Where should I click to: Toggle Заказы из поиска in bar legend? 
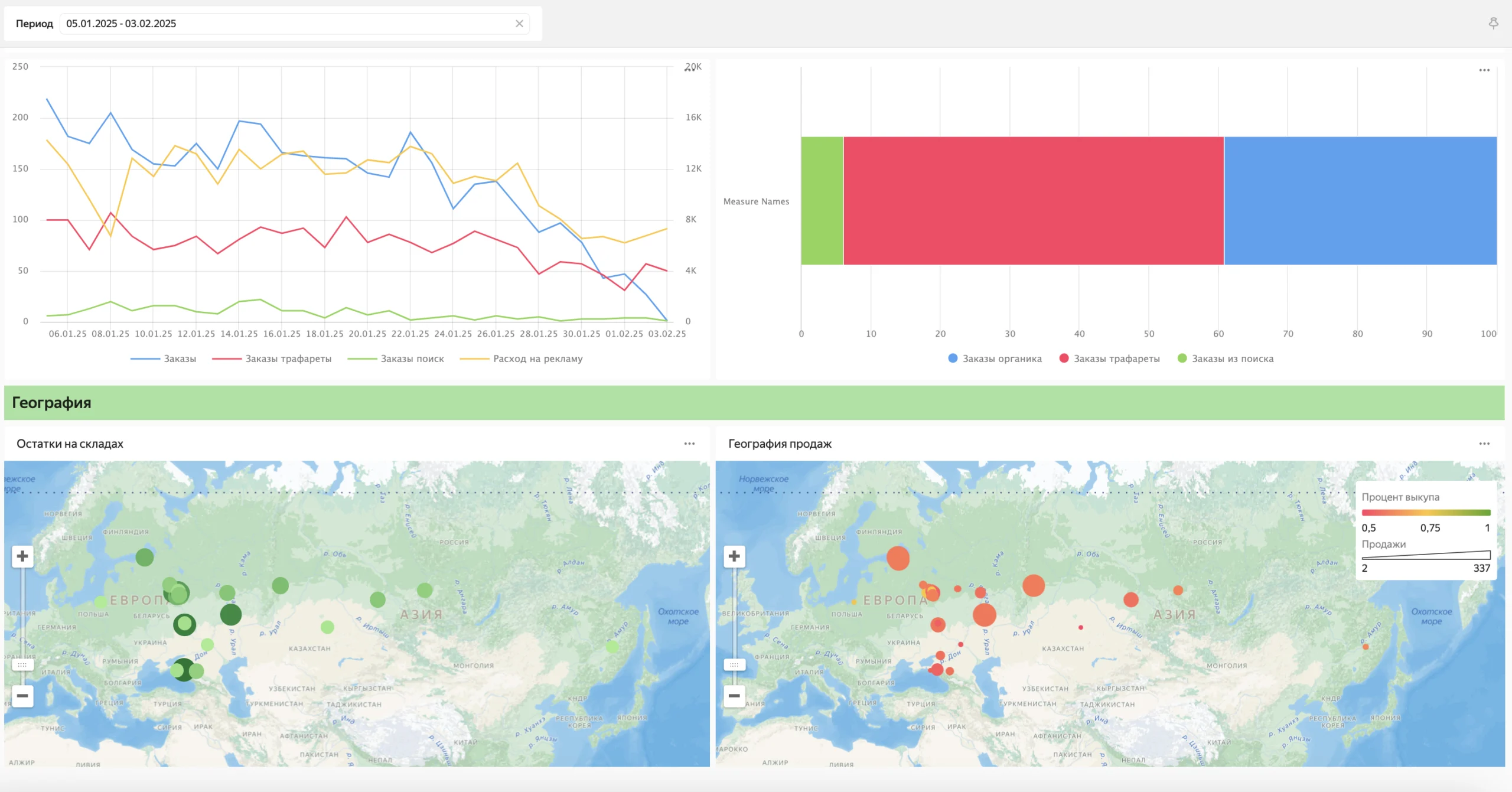[1226, 358]
